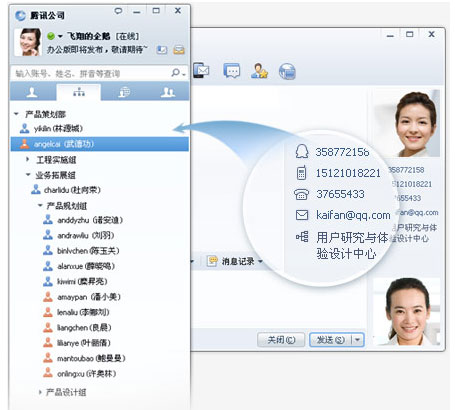Click the blue person icon beside charlidu

click(x=36, y=189)
